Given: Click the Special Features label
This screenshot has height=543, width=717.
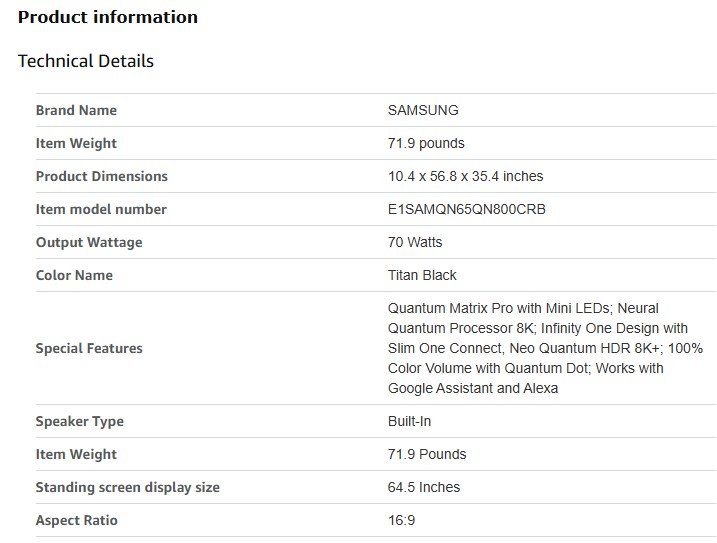Looking at the screenshot, I should tap(89, 348).
